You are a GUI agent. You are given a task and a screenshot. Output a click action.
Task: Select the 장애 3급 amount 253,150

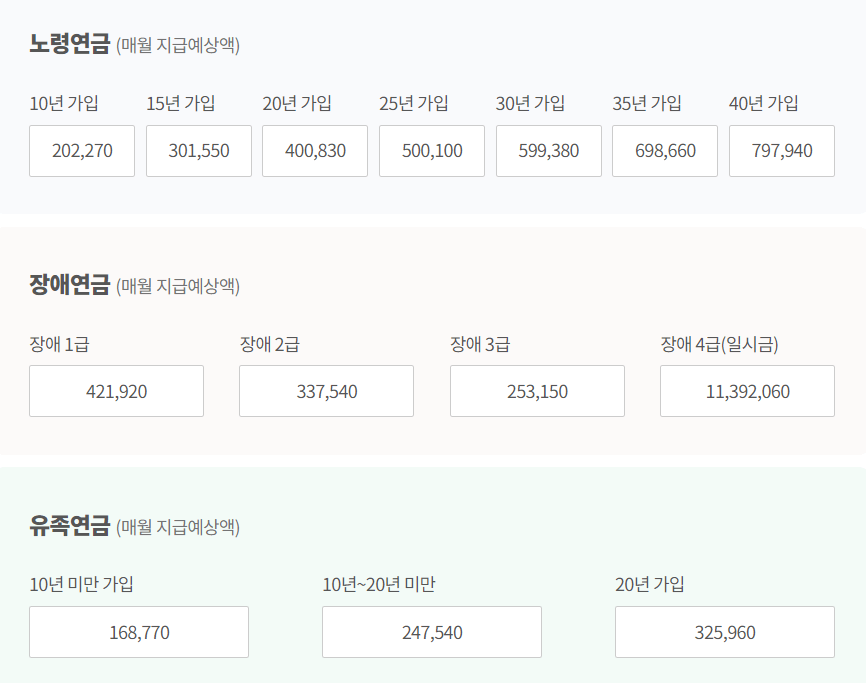537,391
